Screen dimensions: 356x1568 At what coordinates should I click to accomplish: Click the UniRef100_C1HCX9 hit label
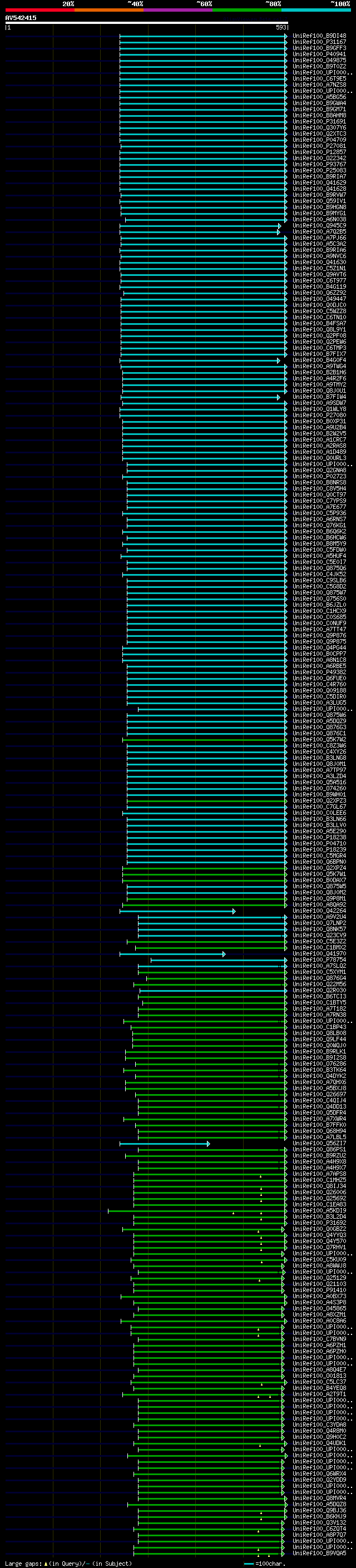[319, 611]
